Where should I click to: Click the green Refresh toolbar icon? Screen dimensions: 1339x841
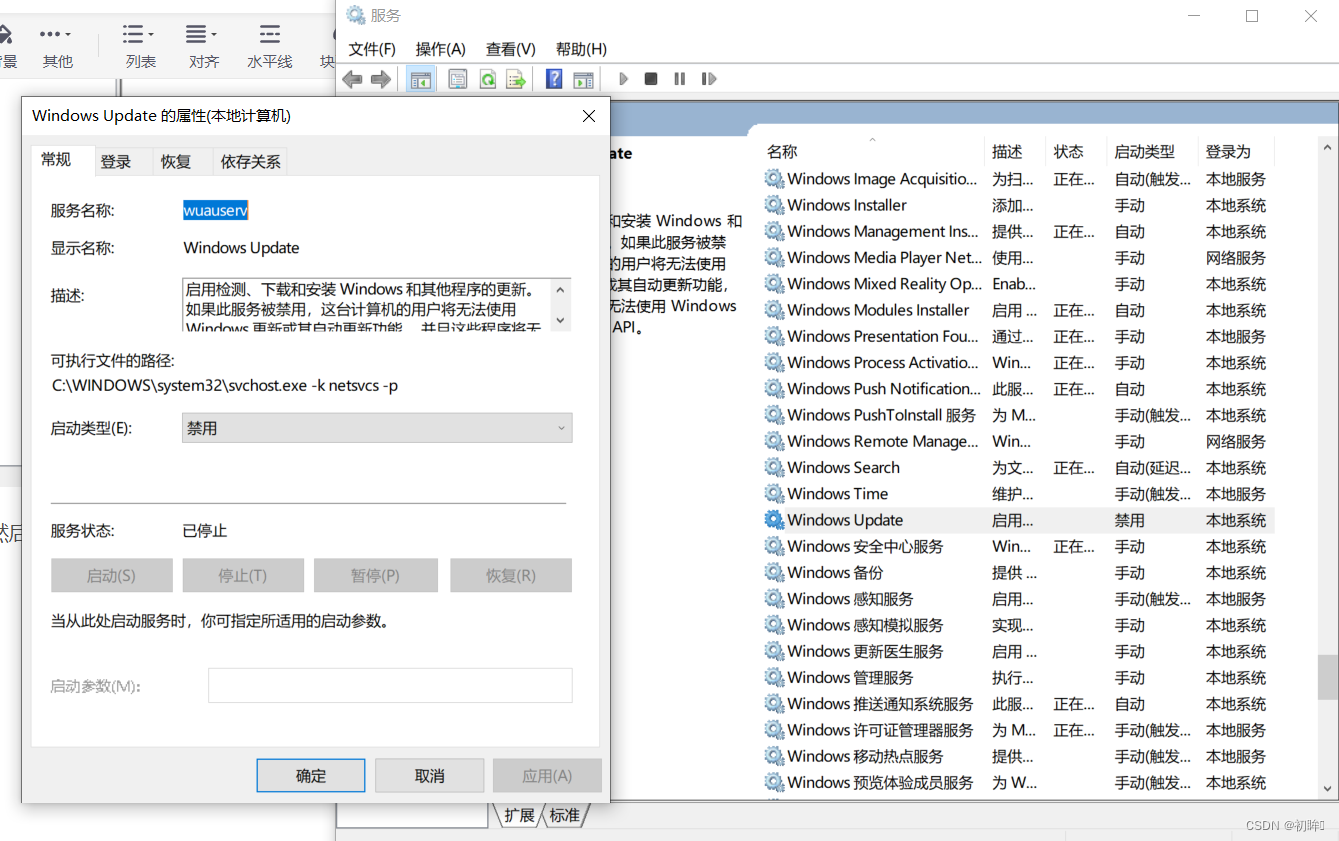[x=487, y=79]
